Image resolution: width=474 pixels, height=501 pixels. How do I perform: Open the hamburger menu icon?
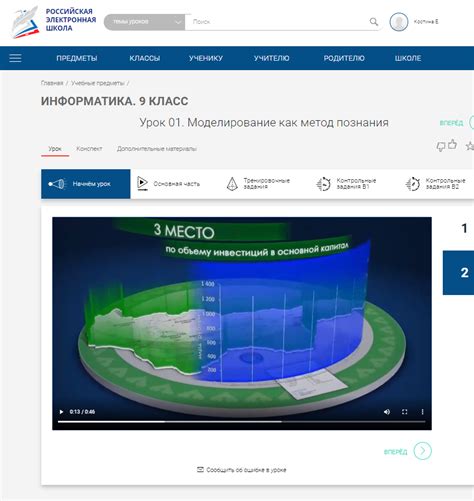click(15, 58)
